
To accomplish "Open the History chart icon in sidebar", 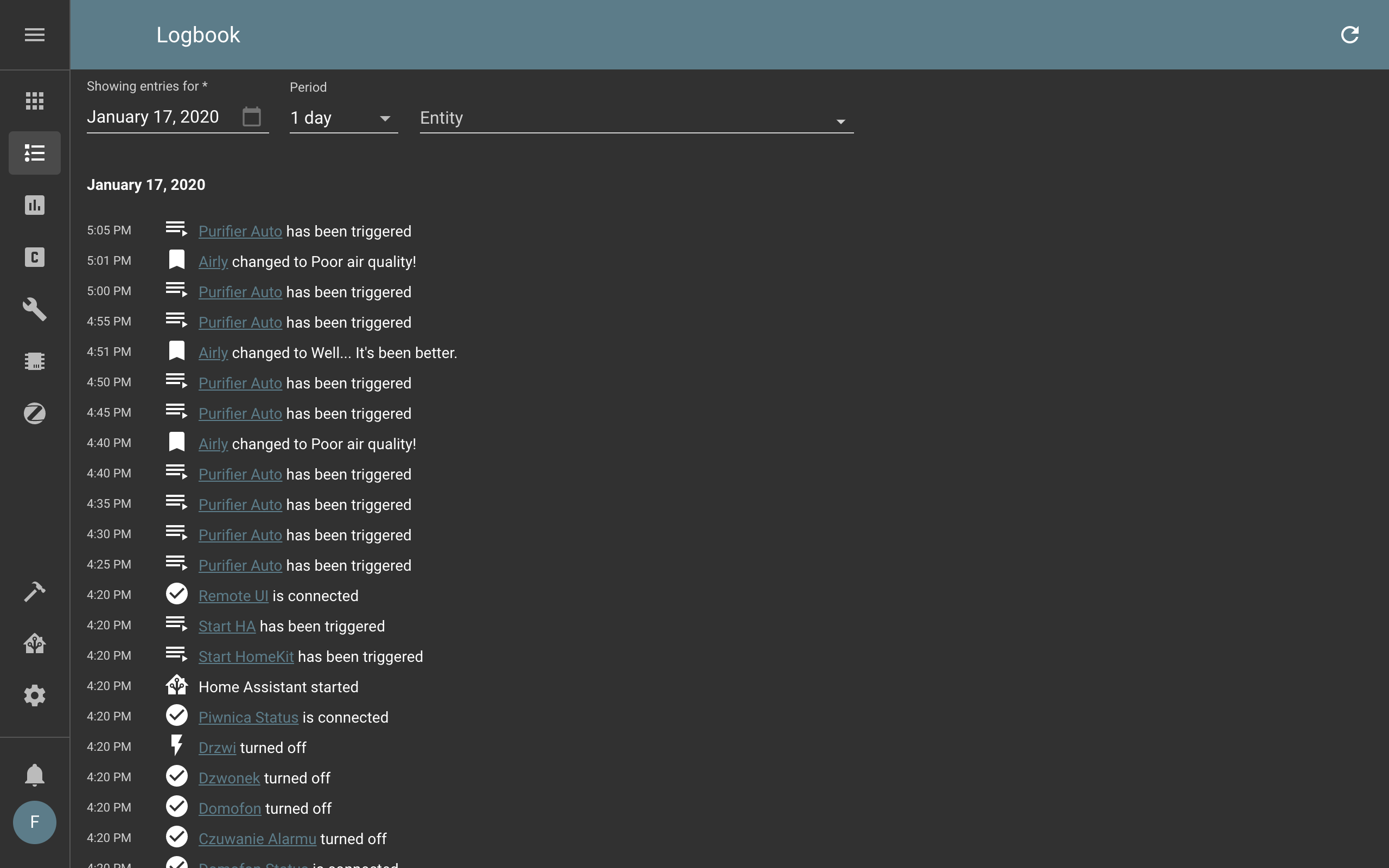I will [34, 205].
